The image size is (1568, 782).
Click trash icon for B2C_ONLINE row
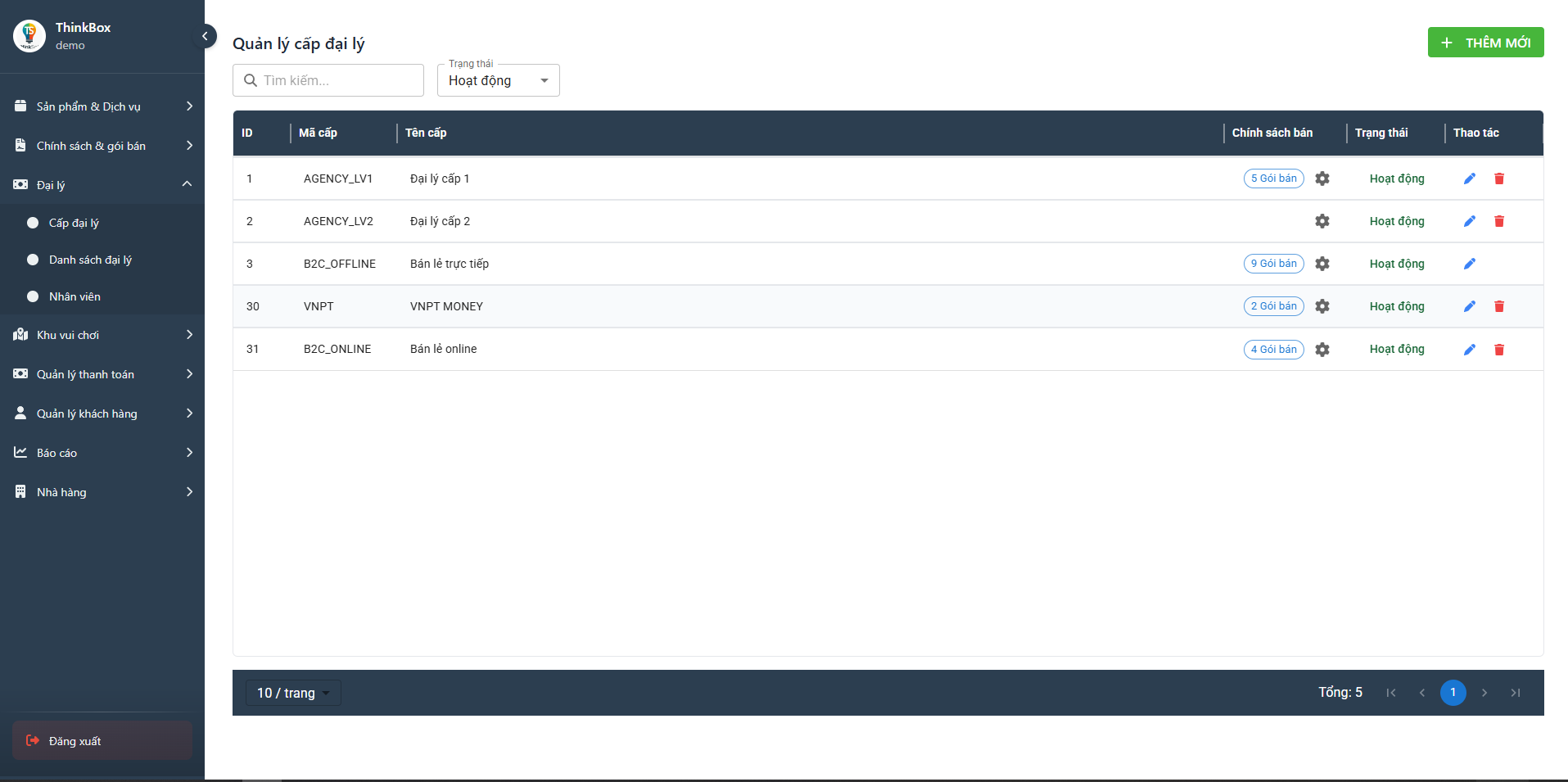[1499, 350]
